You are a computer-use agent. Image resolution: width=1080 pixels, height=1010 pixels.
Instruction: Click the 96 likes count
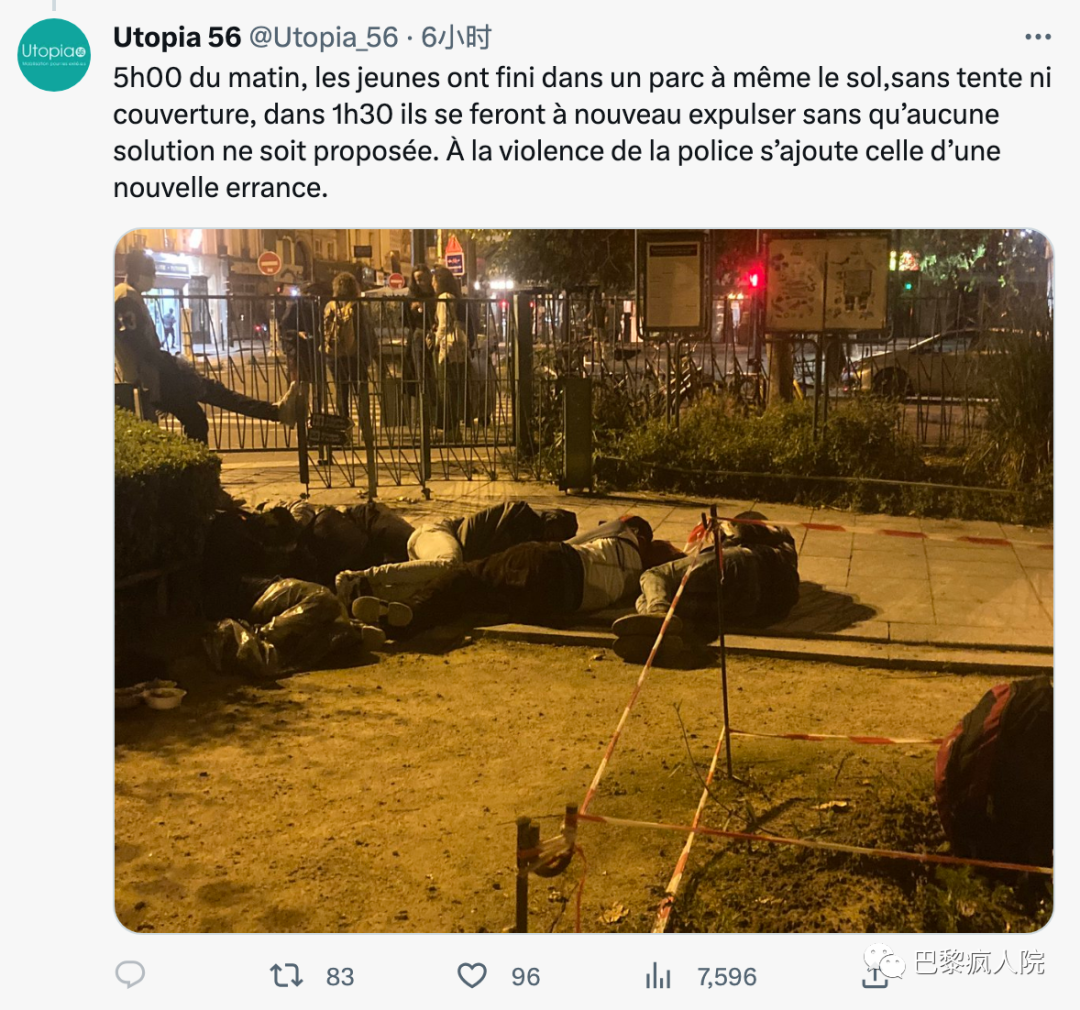(526, 977)
